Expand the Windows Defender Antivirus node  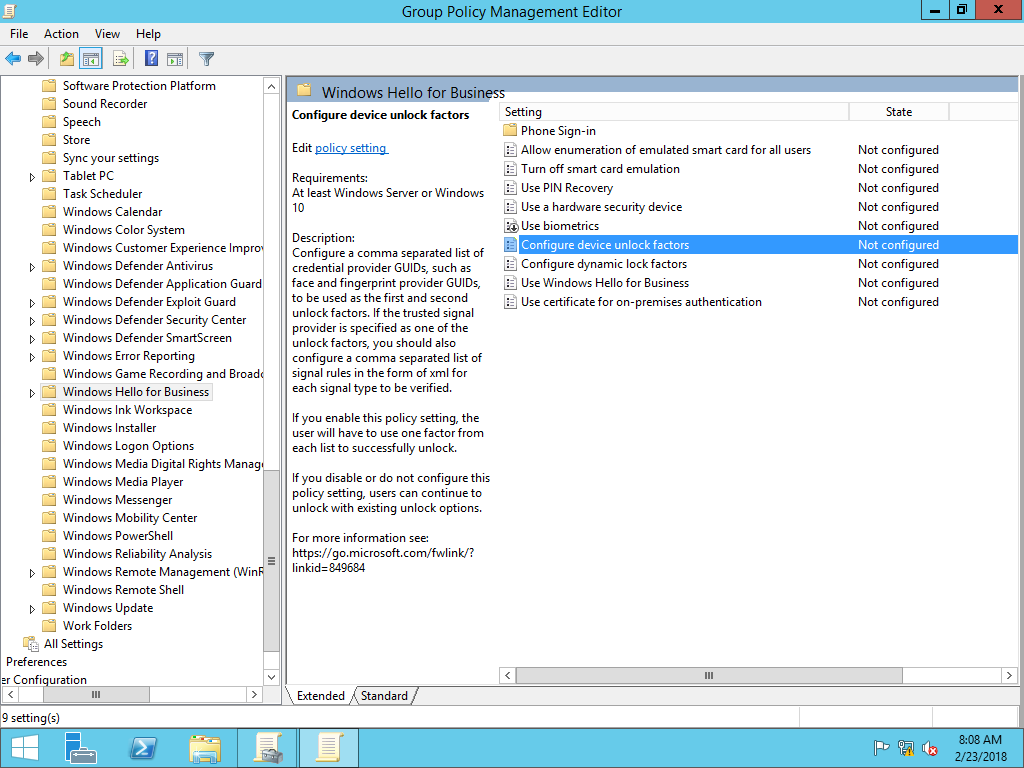32,267
